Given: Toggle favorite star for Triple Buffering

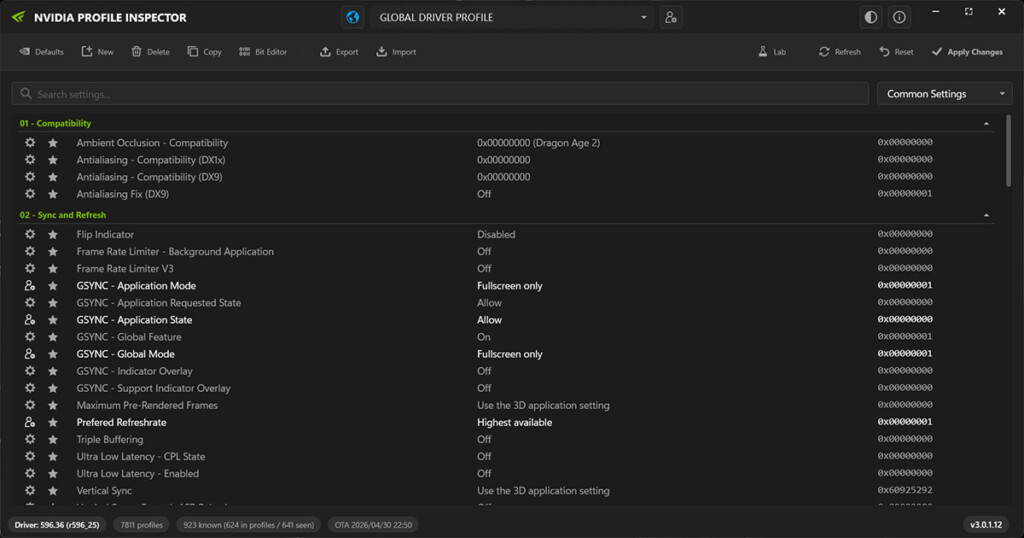Looking at the screenshot, I should tap(53, 439).
